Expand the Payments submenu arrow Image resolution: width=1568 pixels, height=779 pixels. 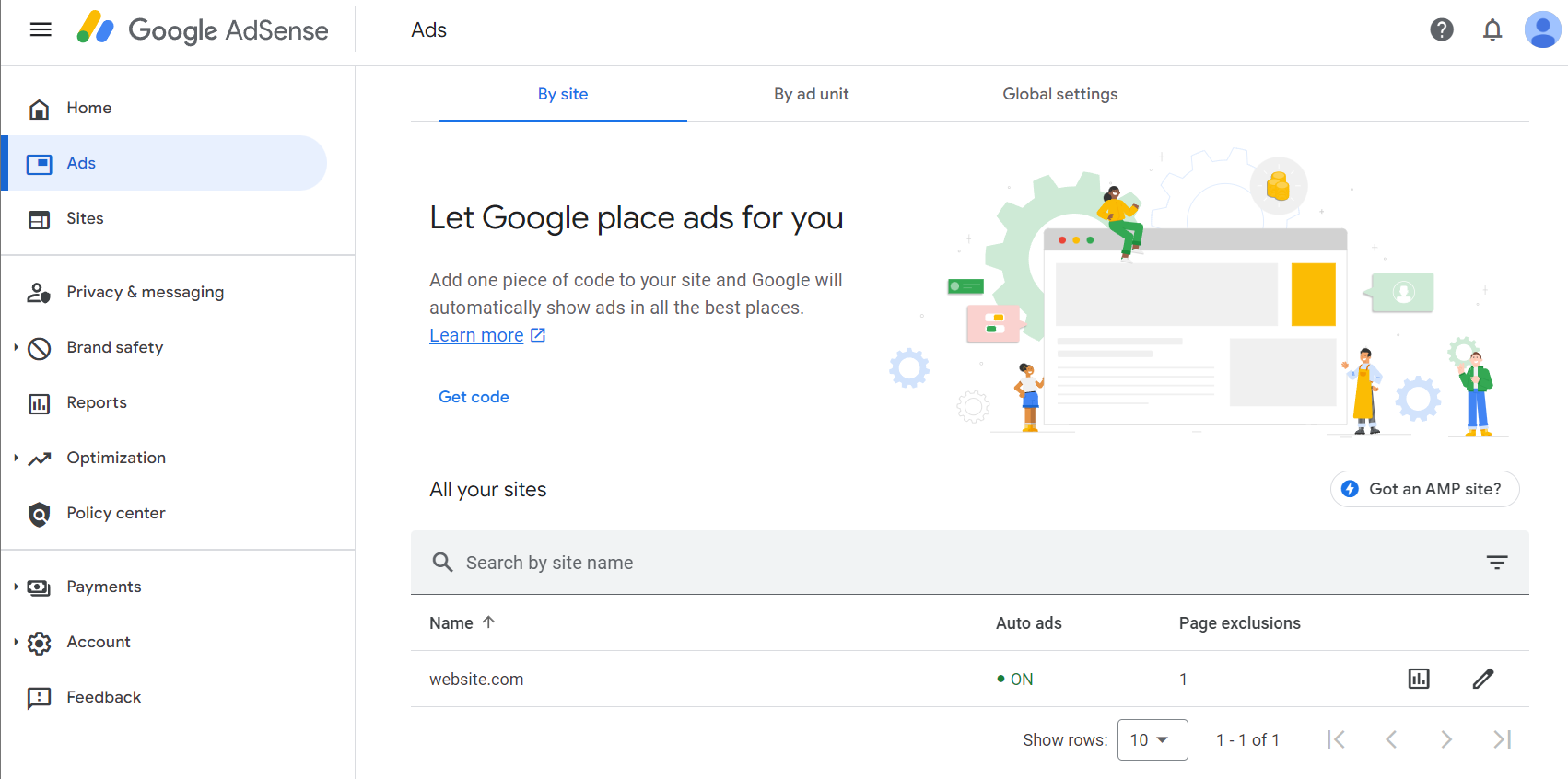[x=16, y=587]
